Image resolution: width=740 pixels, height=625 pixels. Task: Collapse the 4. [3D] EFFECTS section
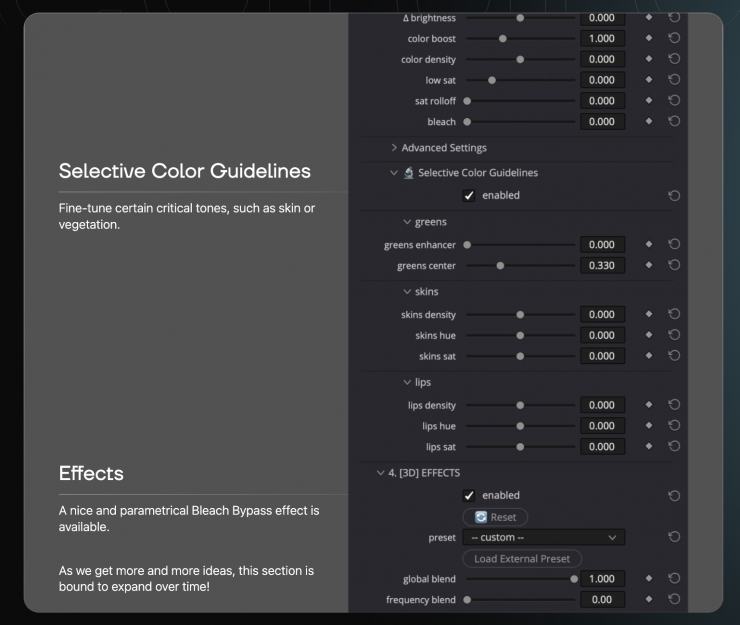(x=380, y=473)
